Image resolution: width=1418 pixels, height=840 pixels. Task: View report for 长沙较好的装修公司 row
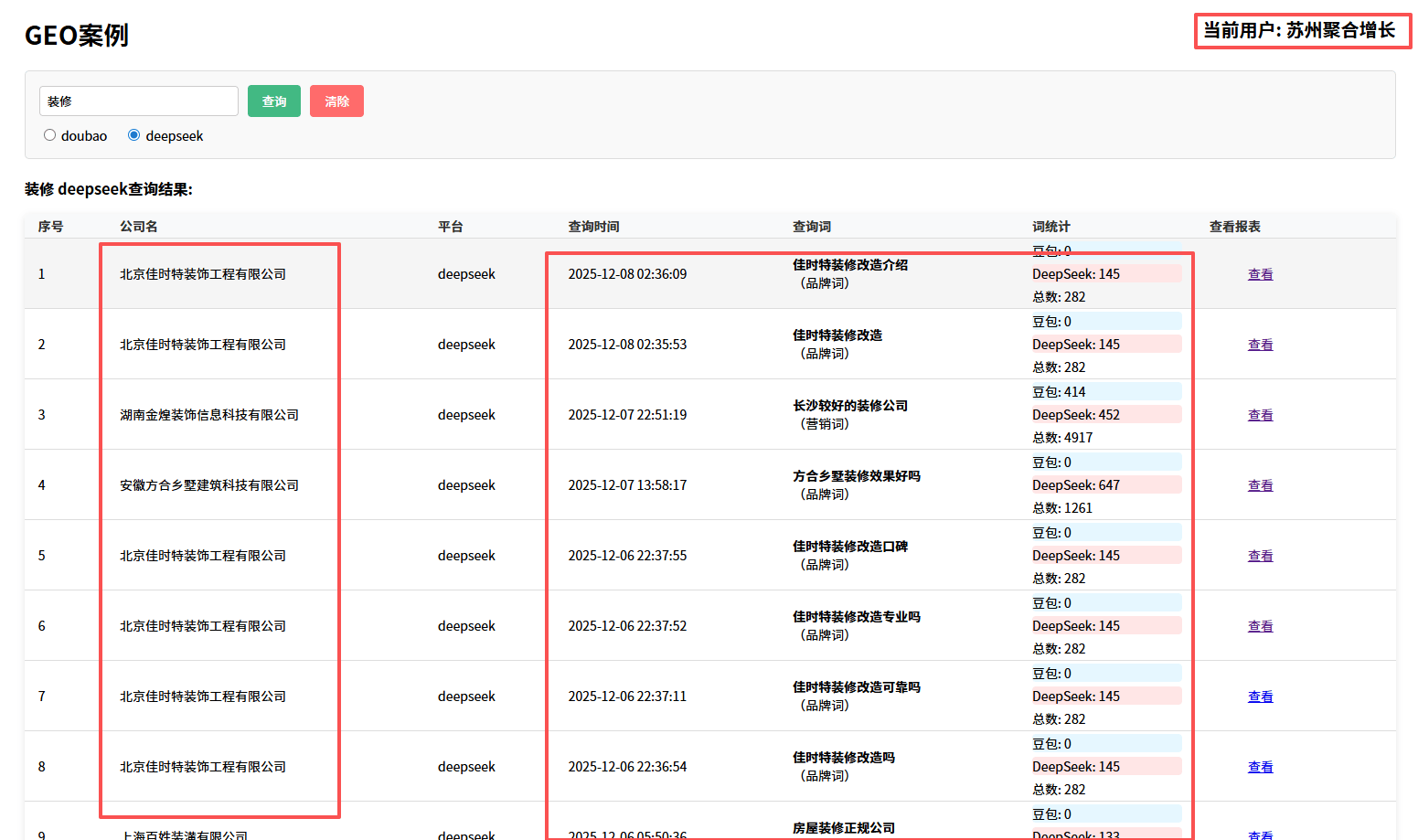click(1260, 415)
